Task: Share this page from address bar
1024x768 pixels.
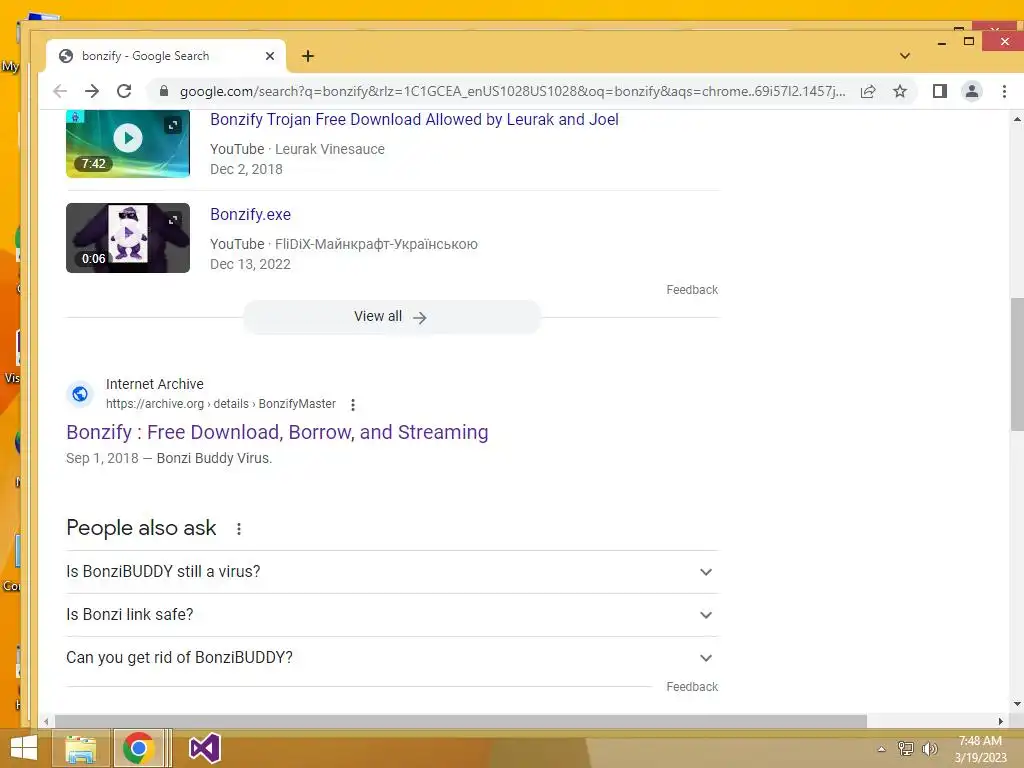Action: (x=868, y=91)
